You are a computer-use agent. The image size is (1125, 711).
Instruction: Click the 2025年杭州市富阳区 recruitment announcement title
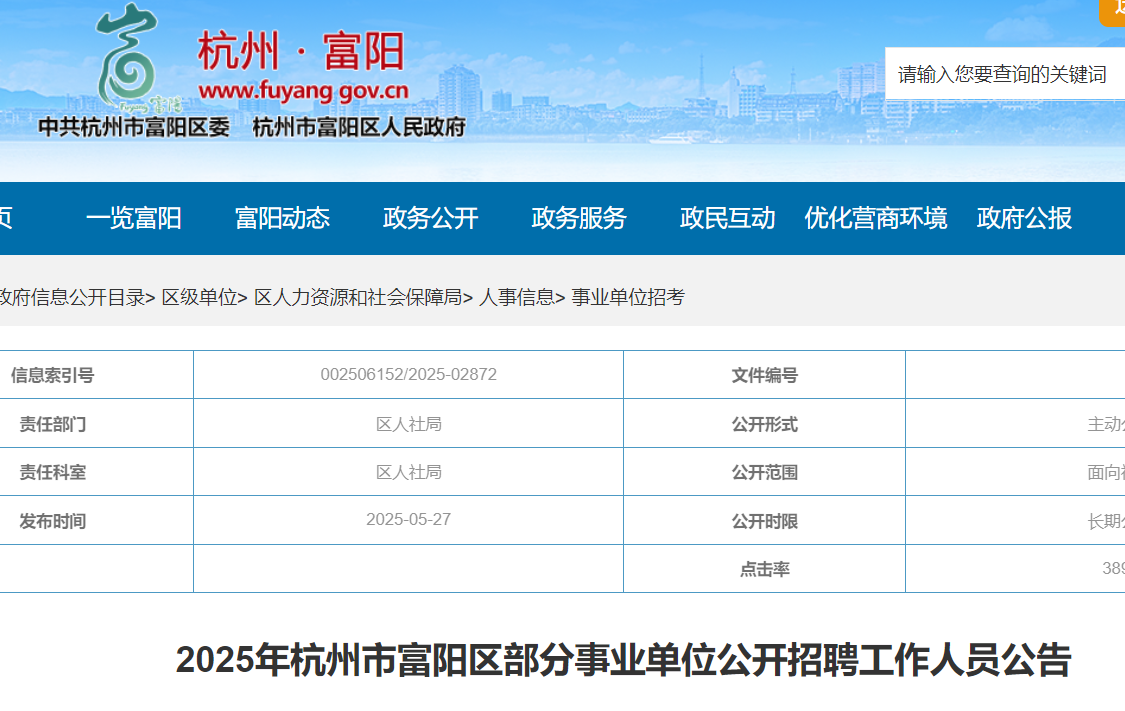pos(623,660)
